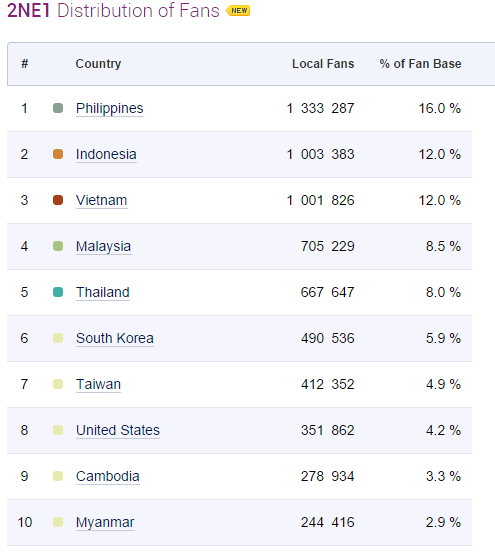Click rank number 10 in Myanmar row
This screenshot has height=556, width=495.
25,522
